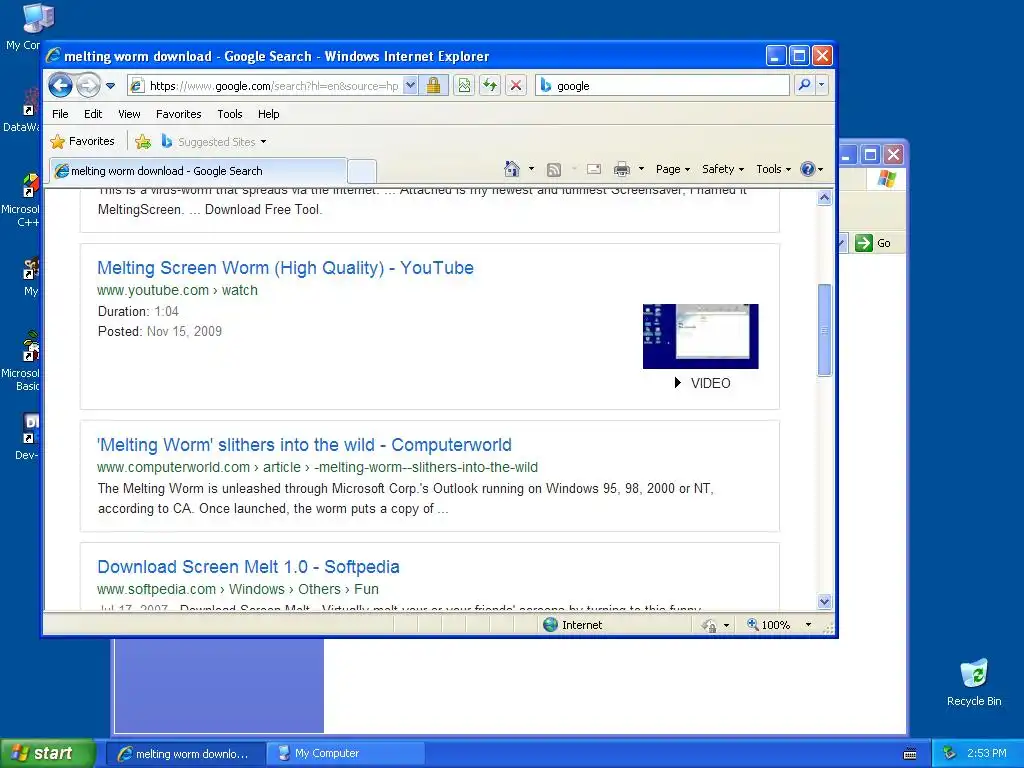1024x768 pixels.
Task: Open the recent pages dropdown arrow
Action: (x=110, y=86)
